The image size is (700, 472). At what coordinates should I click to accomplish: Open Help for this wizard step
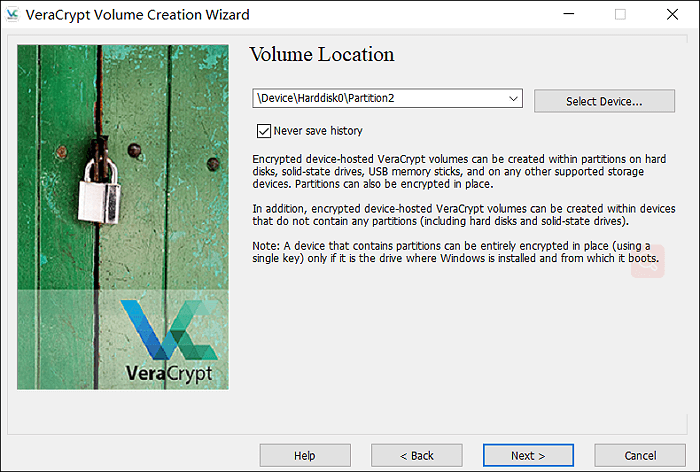click(x=305, y=455)
